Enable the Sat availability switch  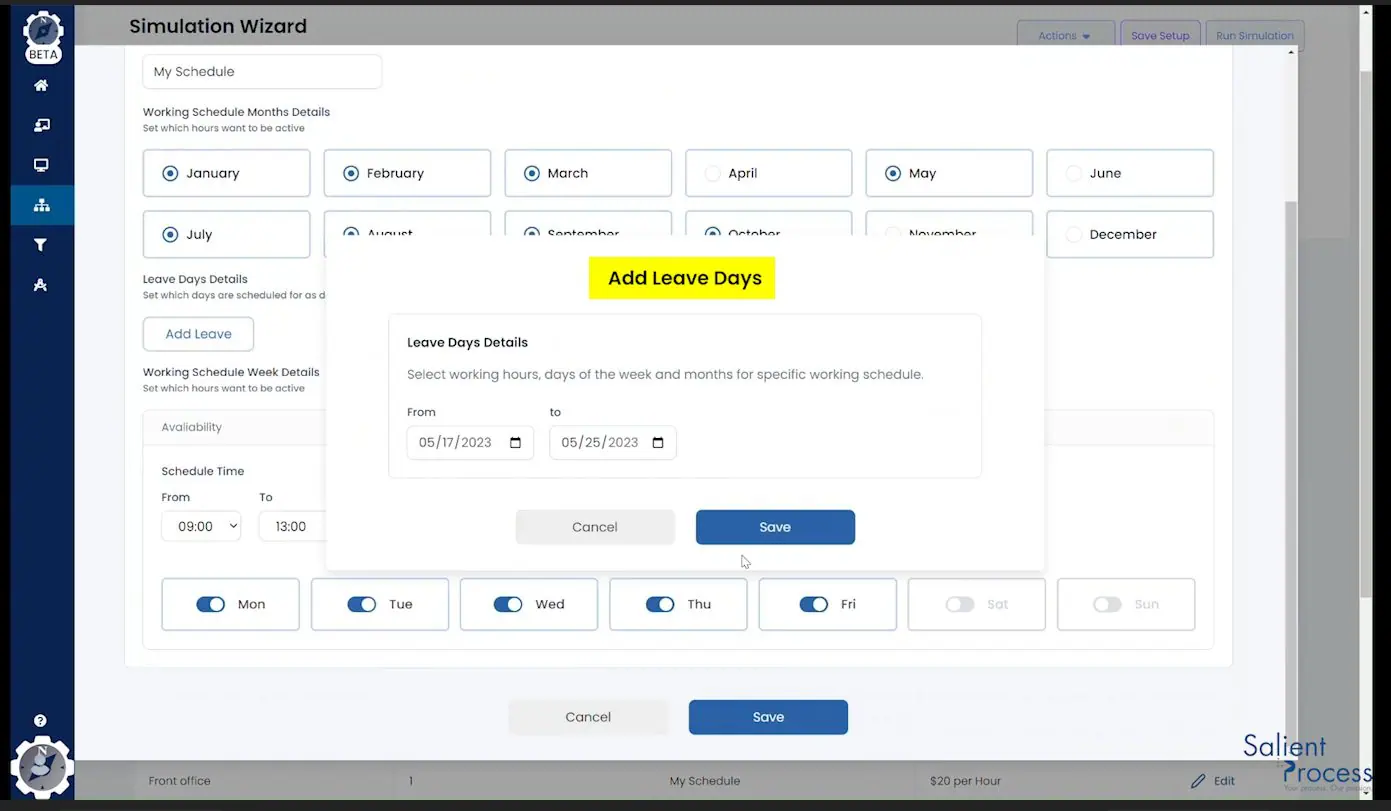point(960,604)
